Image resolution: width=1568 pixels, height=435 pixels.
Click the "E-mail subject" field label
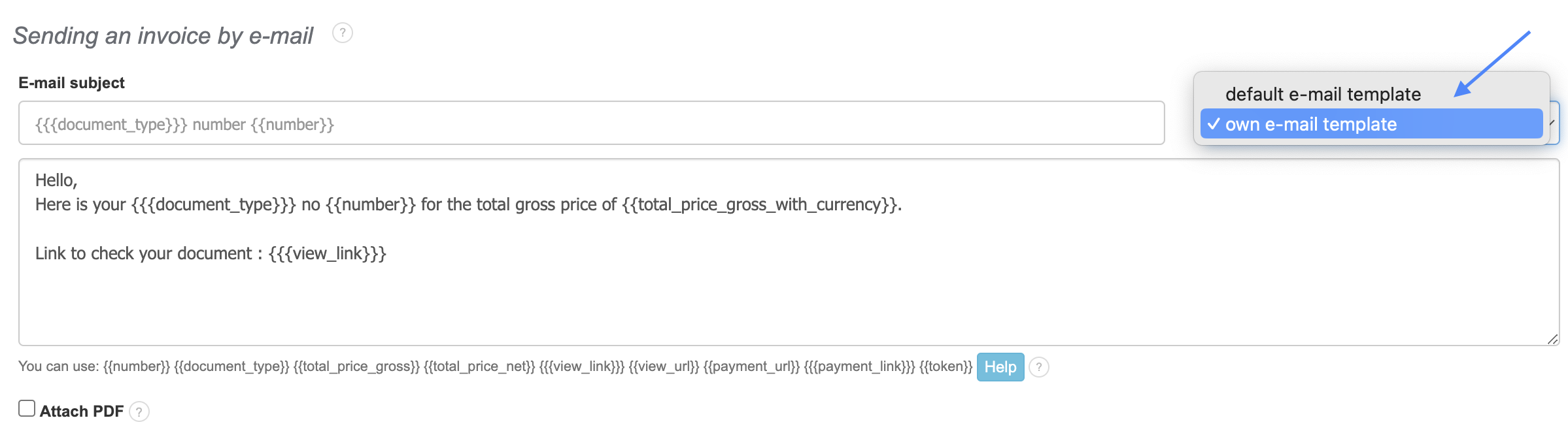tap(71, 83)
